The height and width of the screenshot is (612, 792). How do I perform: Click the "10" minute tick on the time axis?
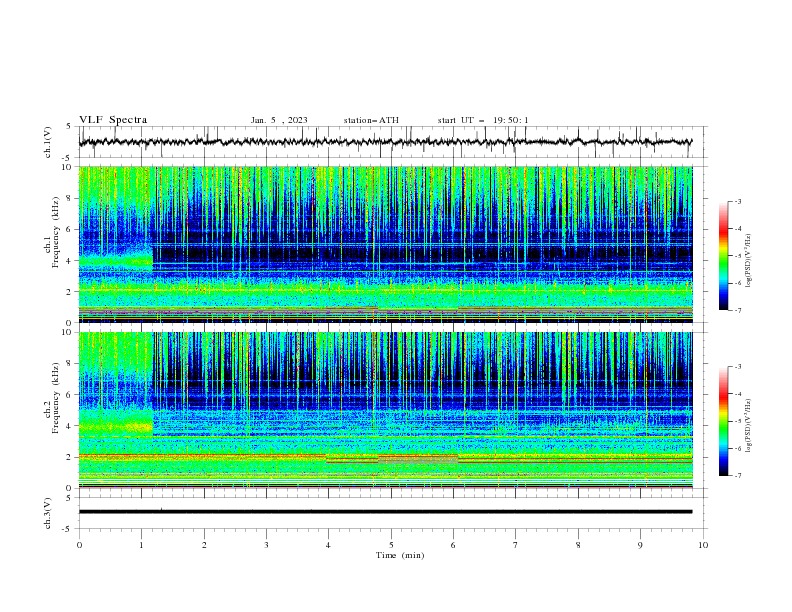703,545
